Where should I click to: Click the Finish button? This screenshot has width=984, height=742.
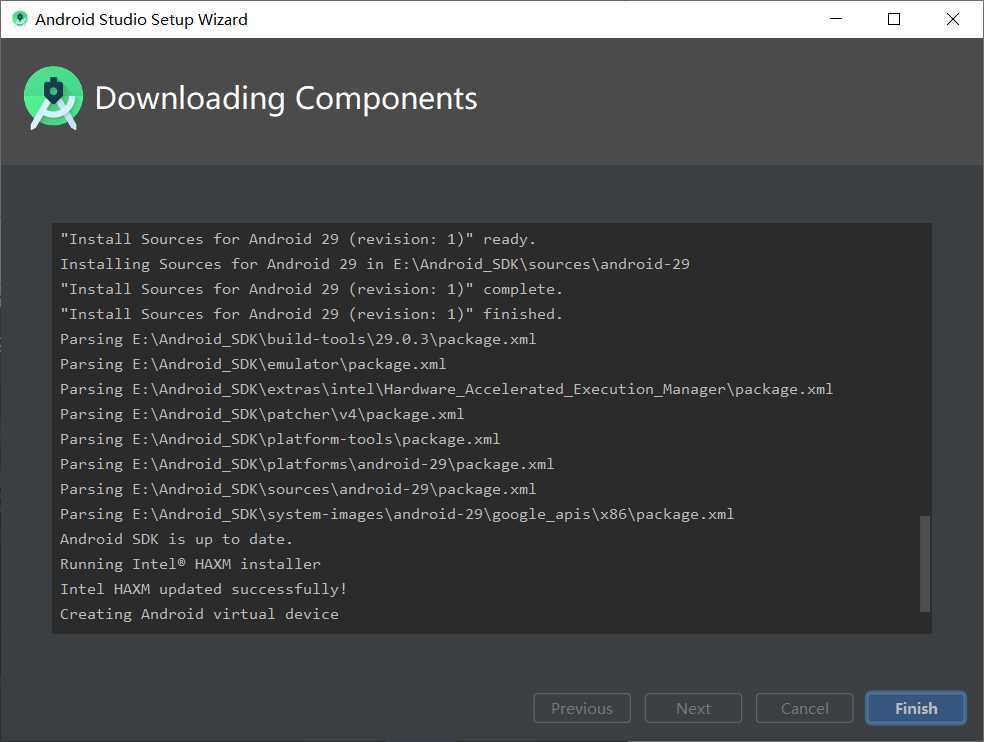[916, 708]
